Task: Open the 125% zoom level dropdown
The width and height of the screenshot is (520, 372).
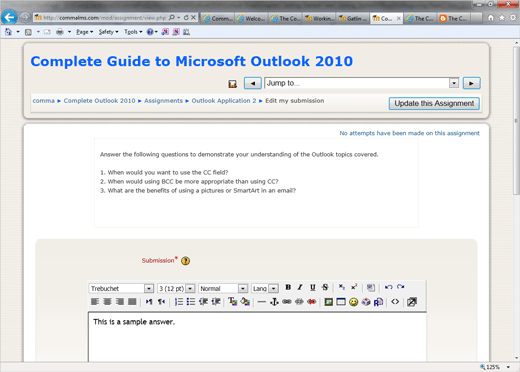Action: coord(508,367)
